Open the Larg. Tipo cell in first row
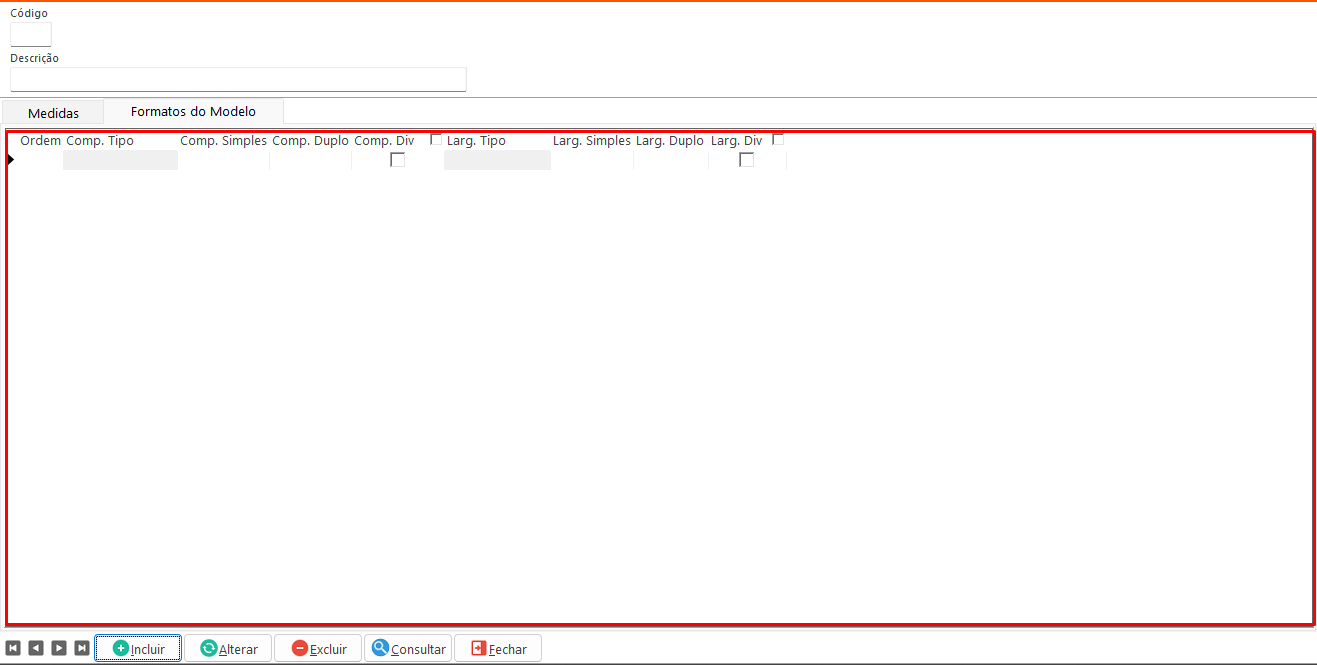This screenshot has width=1317, height=665. [x=497, y=160]
